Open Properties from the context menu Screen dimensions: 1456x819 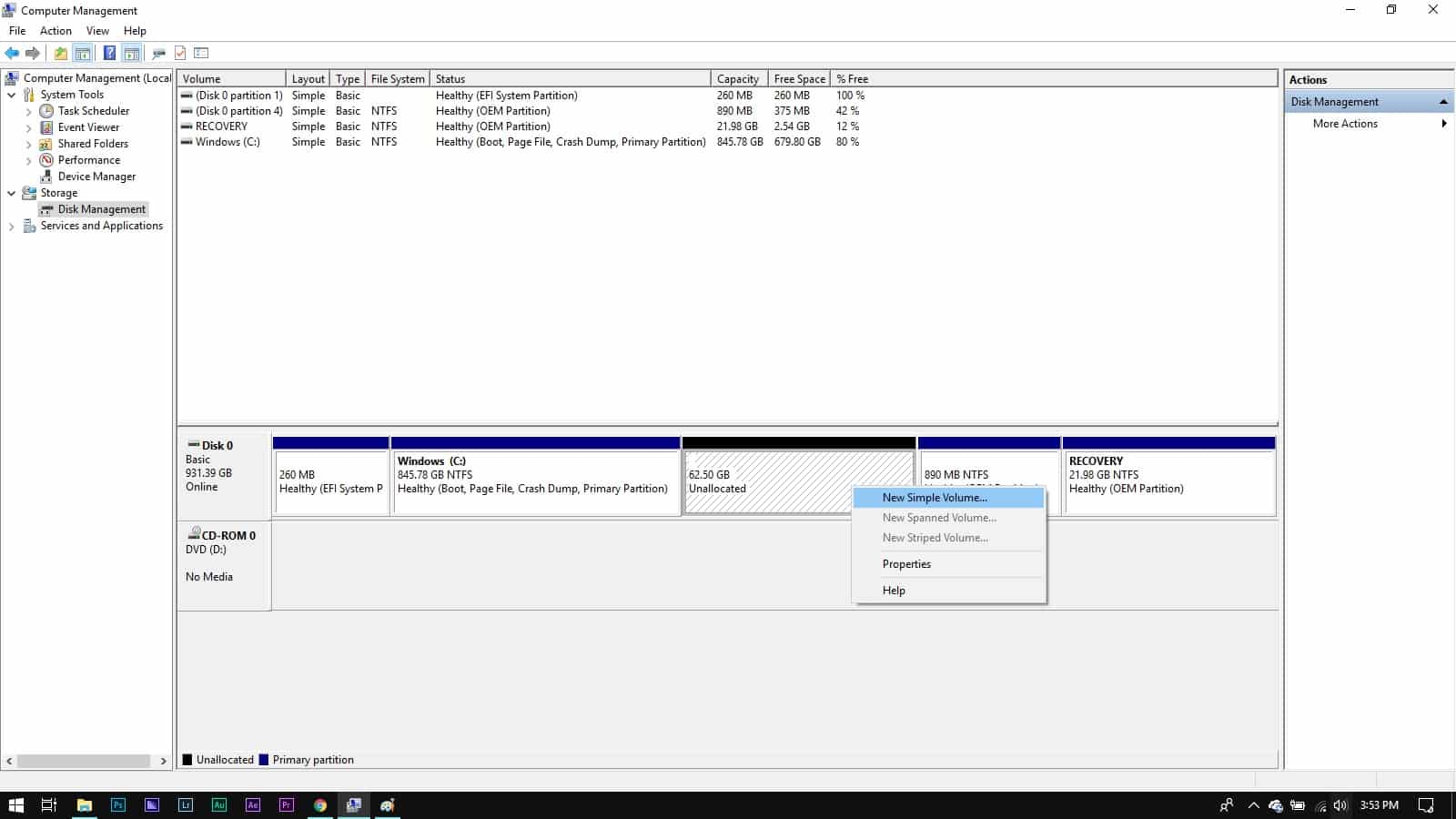[x=905, y=563]
